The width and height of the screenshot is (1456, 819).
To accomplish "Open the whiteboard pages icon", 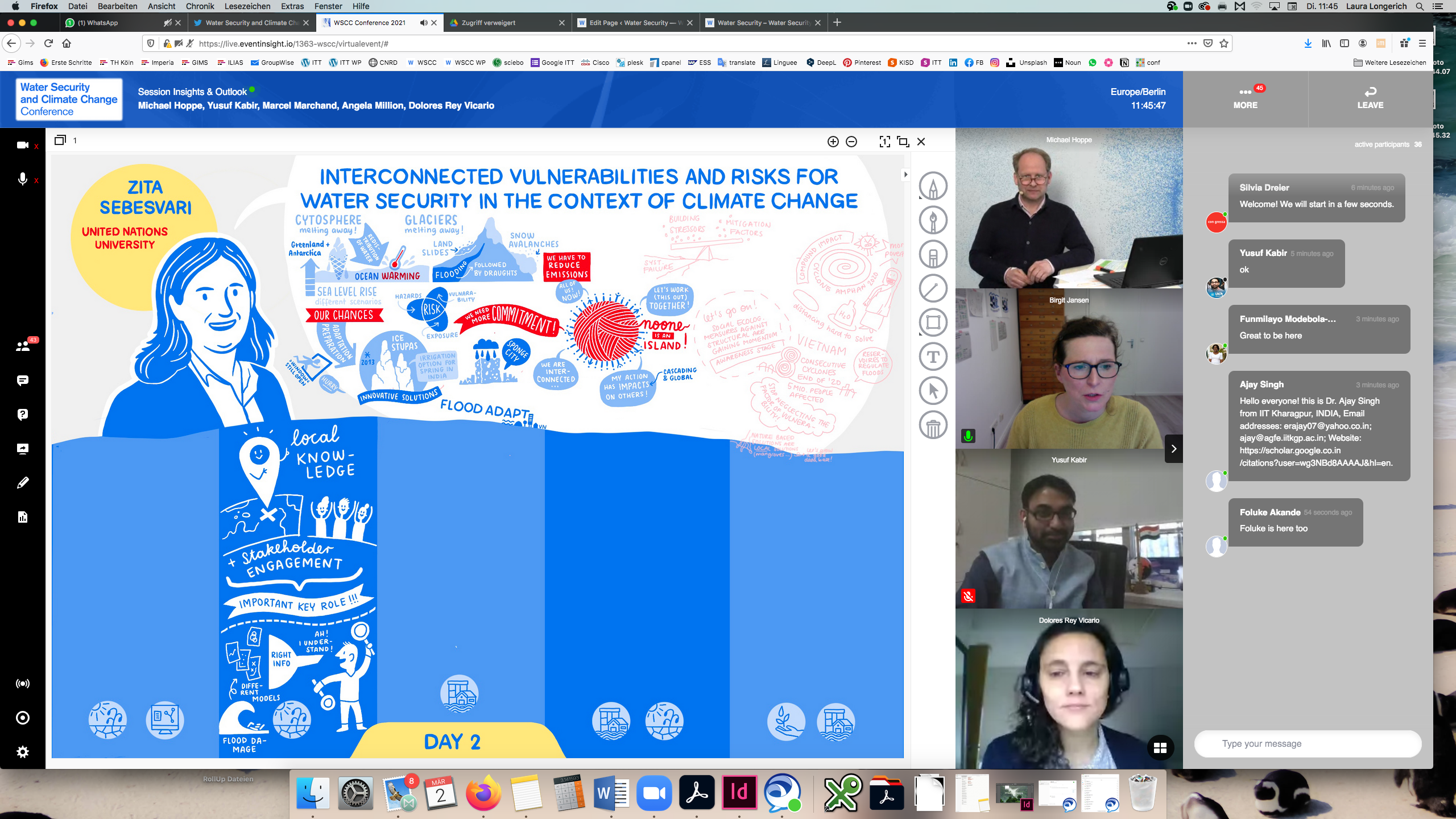I will [x=60, y=140].
